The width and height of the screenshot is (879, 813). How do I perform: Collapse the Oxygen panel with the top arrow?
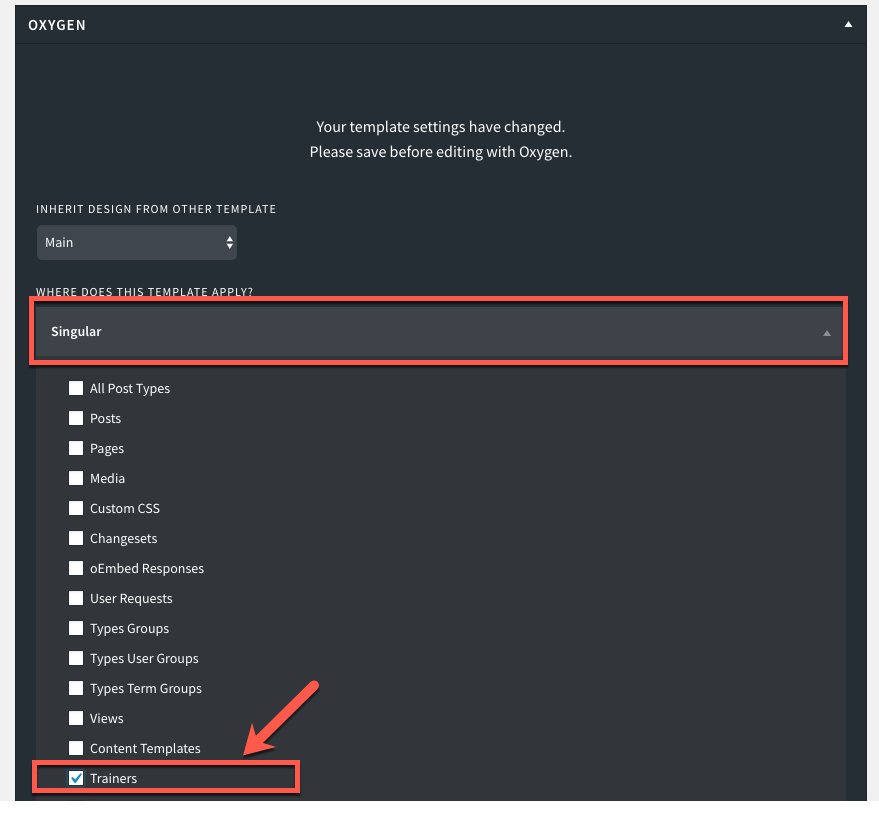coord(848,24)
